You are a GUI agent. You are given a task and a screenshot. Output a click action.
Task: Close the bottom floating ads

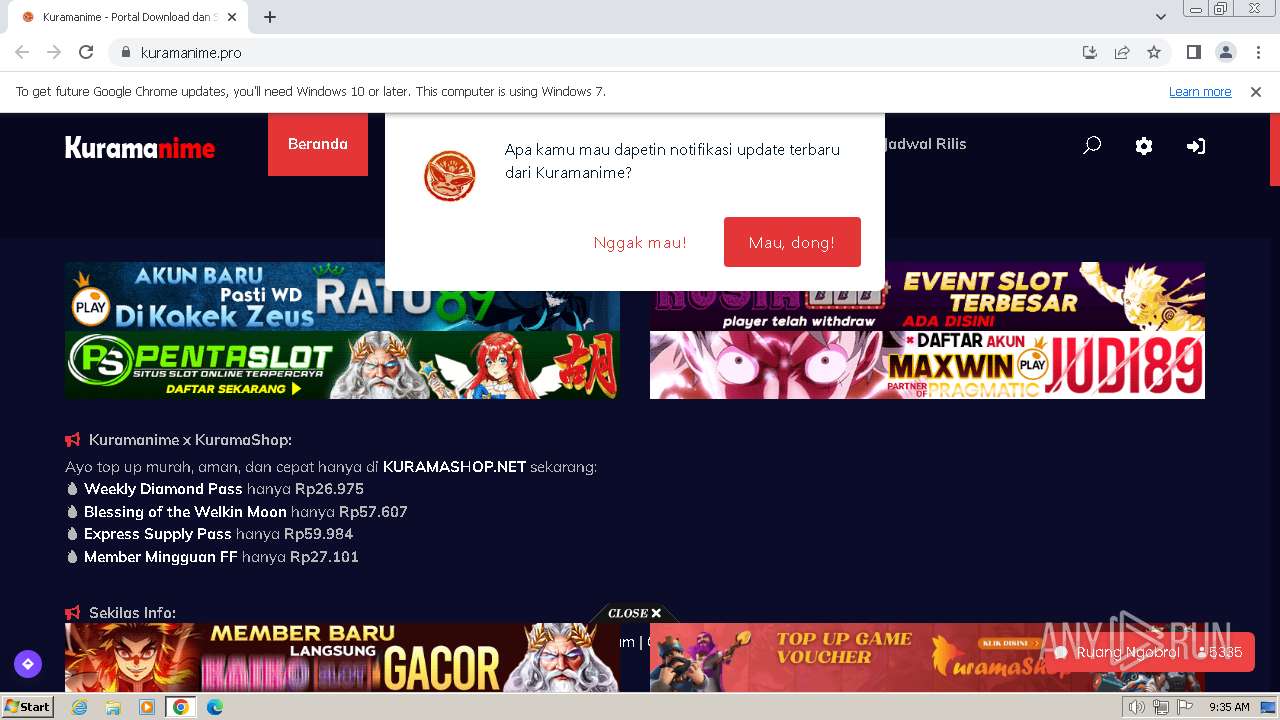[x=634, y=613]
